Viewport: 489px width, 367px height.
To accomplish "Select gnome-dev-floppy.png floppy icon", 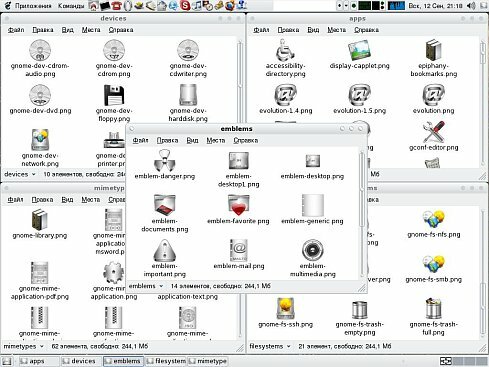I will [x=114, y=95].
